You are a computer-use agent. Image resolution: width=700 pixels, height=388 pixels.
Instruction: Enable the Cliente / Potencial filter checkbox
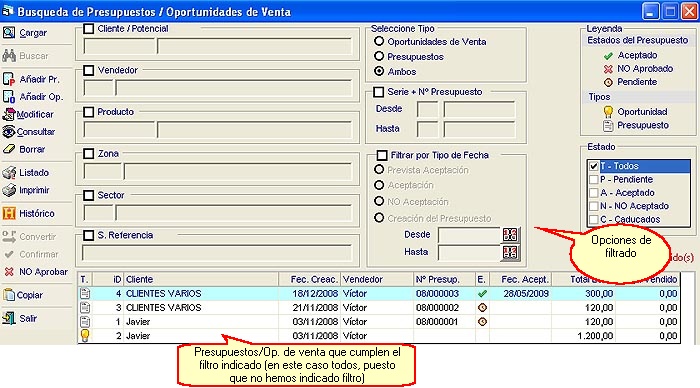[x=88, y=29]
